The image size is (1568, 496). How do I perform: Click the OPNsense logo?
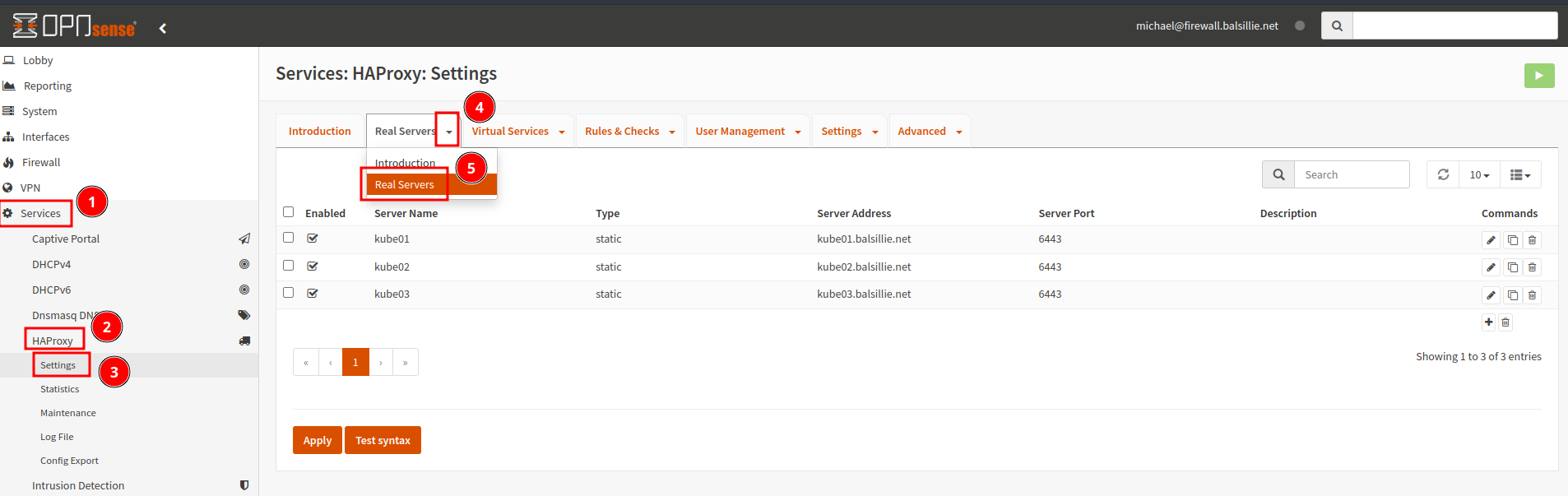pyautogui.click(x=74, y=26)
